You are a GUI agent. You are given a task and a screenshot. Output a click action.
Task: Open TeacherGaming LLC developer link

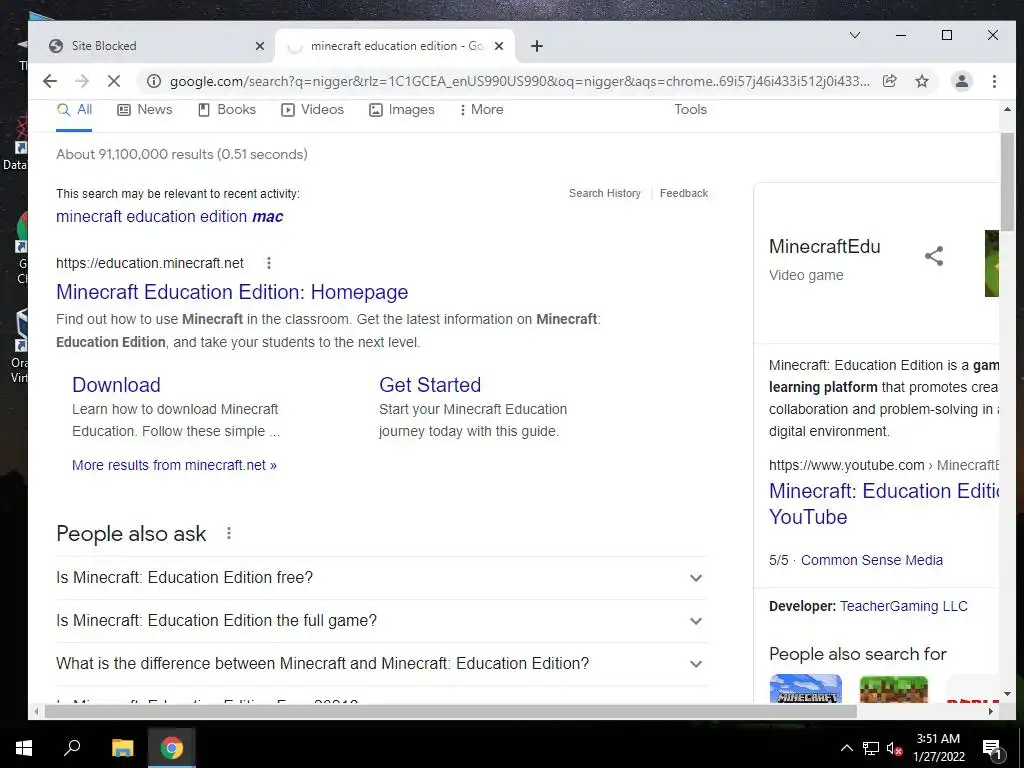point(904,606)
